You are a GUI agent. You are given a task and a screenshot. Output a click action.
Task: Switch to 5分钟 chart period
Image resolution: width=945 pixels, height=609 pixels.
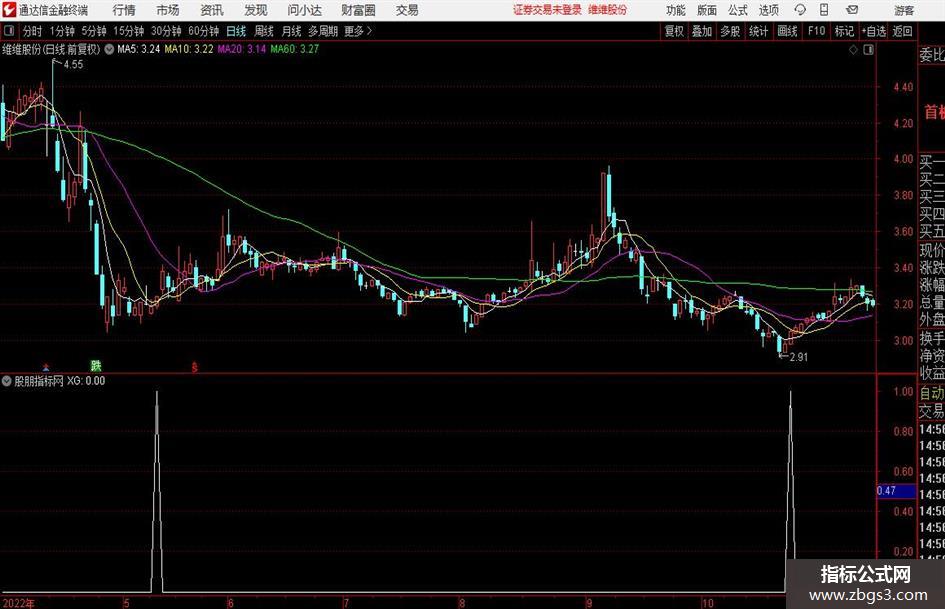point(94,31)
